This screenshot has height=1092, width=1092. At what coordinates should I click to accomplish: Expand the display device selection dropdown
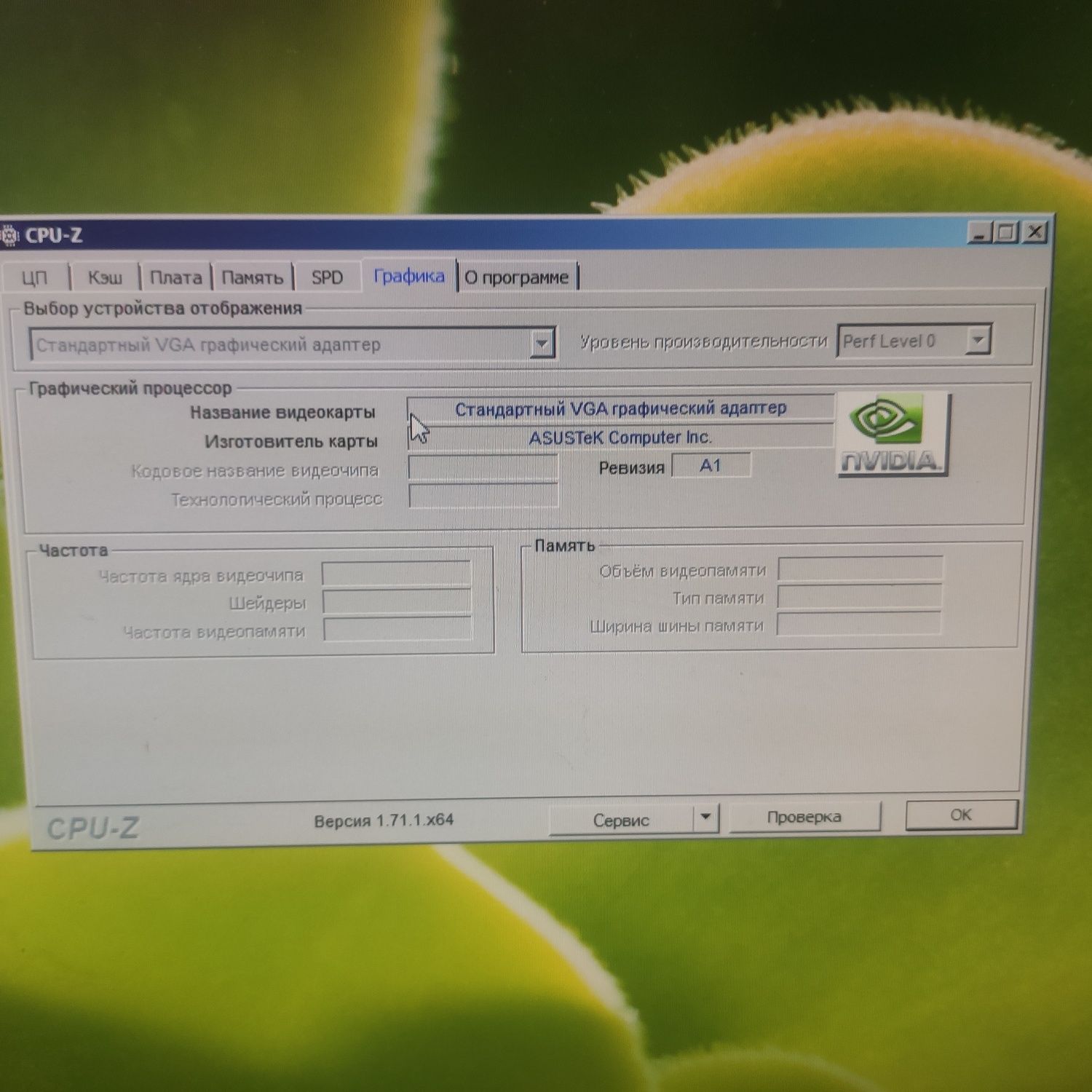pyautogui.click(x=541, y=344)
